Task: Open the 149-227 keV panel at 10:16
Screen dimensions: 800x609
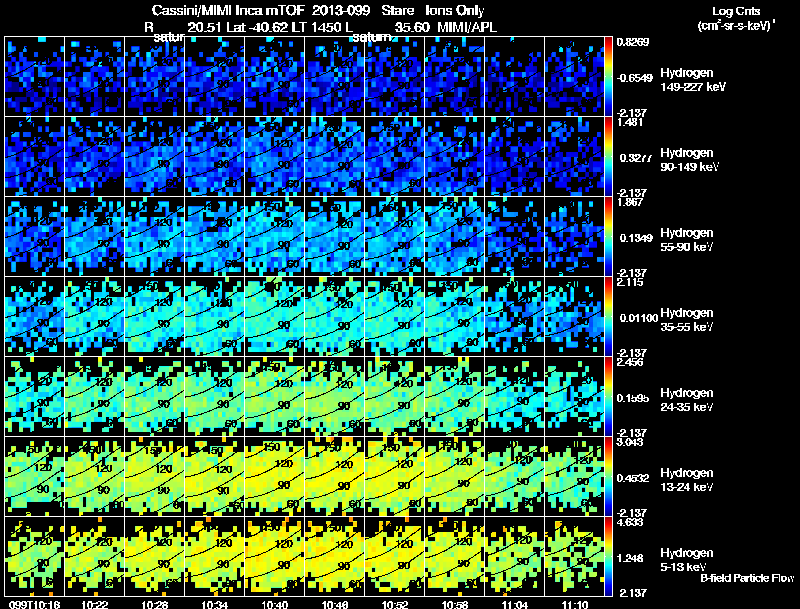Action: (34, 77)
